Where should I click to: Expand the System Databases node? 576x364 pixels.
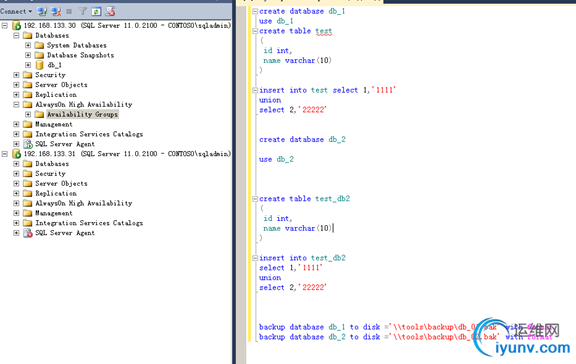[28, 45]
